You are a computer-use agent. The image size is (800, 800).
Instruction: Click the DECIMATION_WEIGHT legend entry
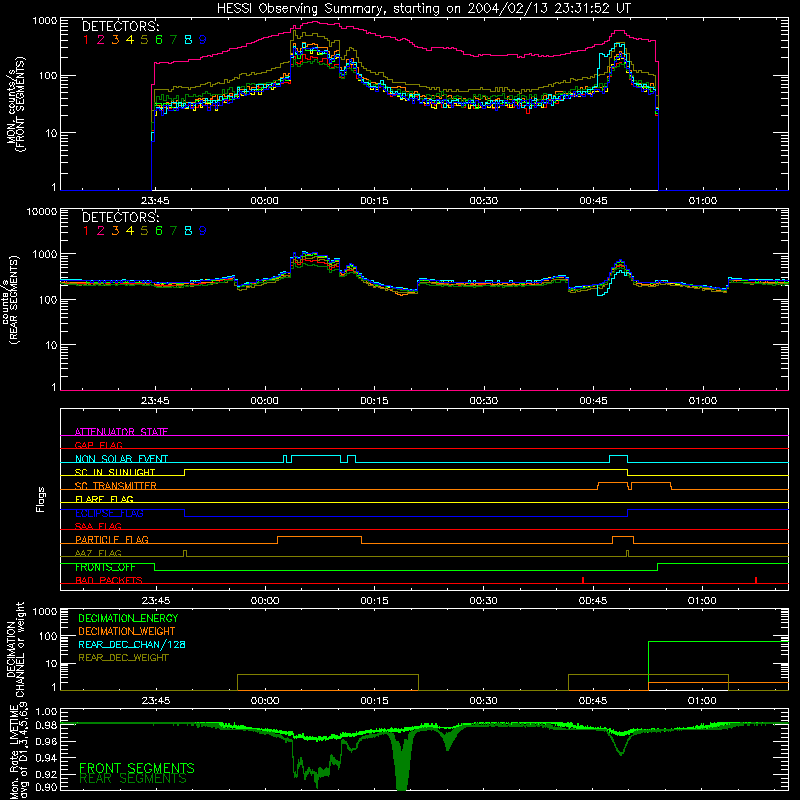[x=127, y=631]
